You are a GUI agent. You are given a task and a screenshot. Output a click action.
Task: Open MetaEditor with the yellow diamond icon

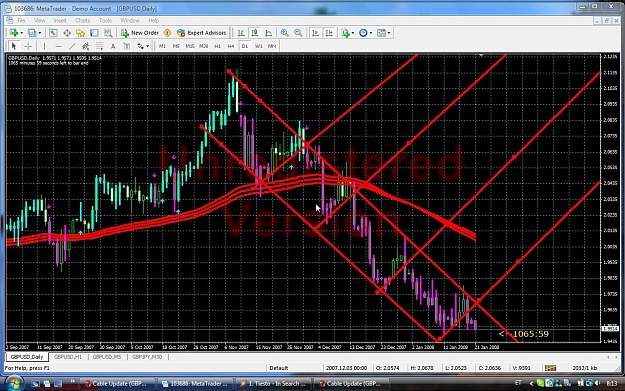pyautogui.click(x=167, y=33)
